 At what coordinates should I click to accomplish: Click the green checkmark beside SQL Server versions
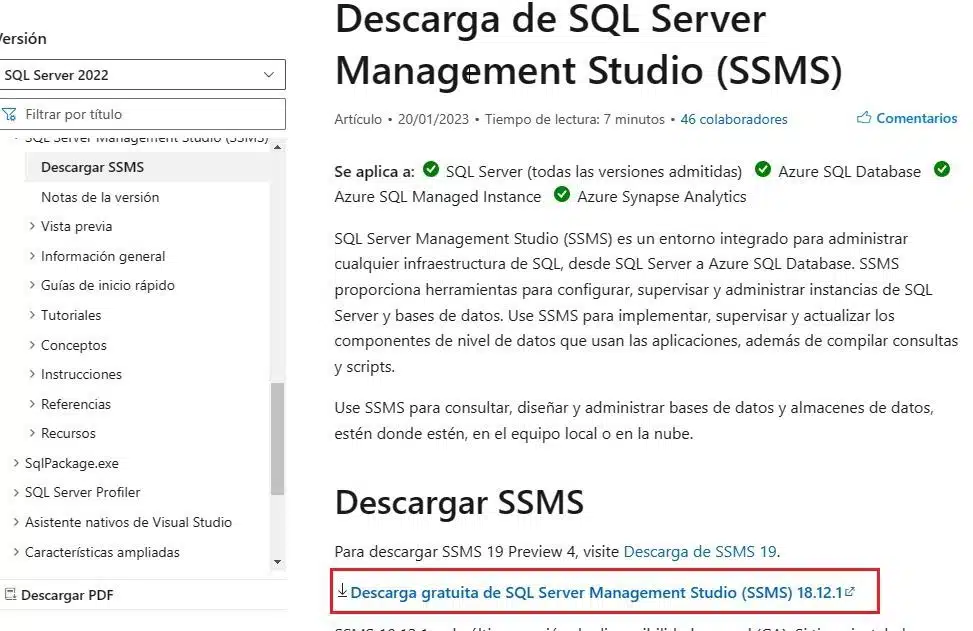pos(430,171)
